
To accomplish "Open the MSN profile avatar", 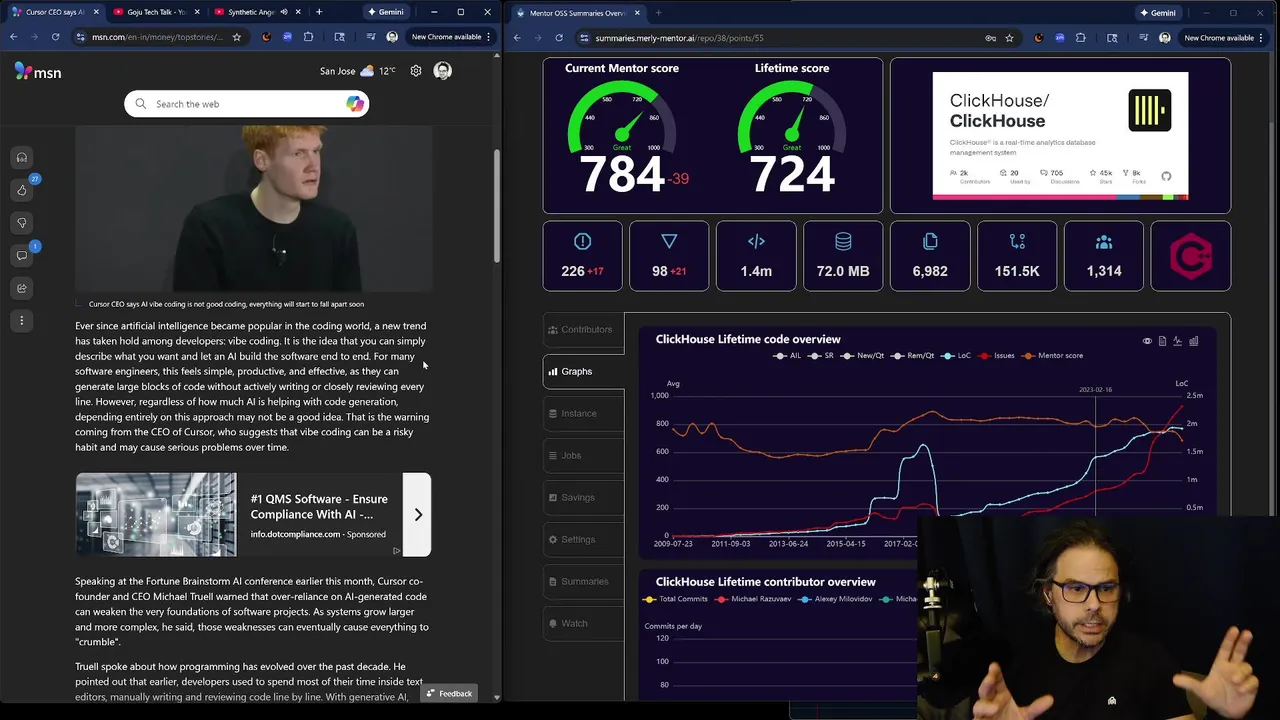I will point(443,71).
